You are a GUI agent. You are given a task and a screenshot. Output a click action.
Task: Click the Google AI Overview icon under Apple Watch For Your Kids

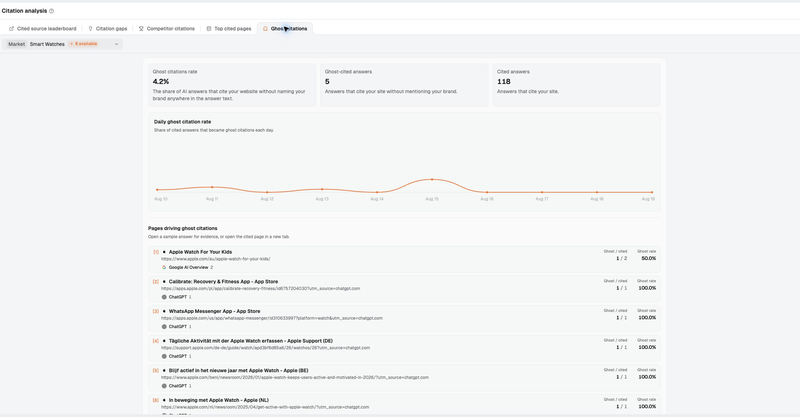[x=164, y=267]
